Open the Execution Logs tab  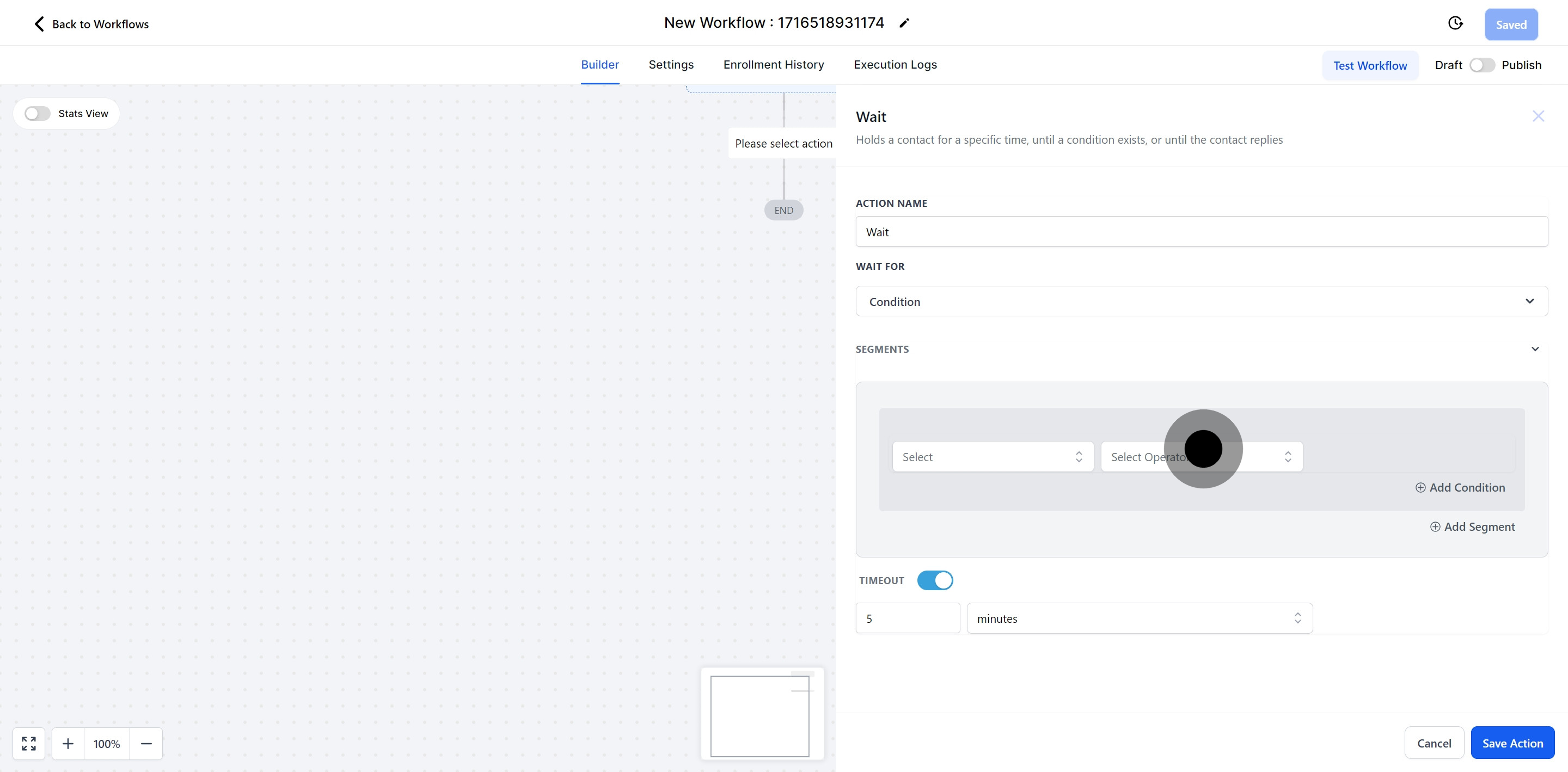click(x=895, y=65)
